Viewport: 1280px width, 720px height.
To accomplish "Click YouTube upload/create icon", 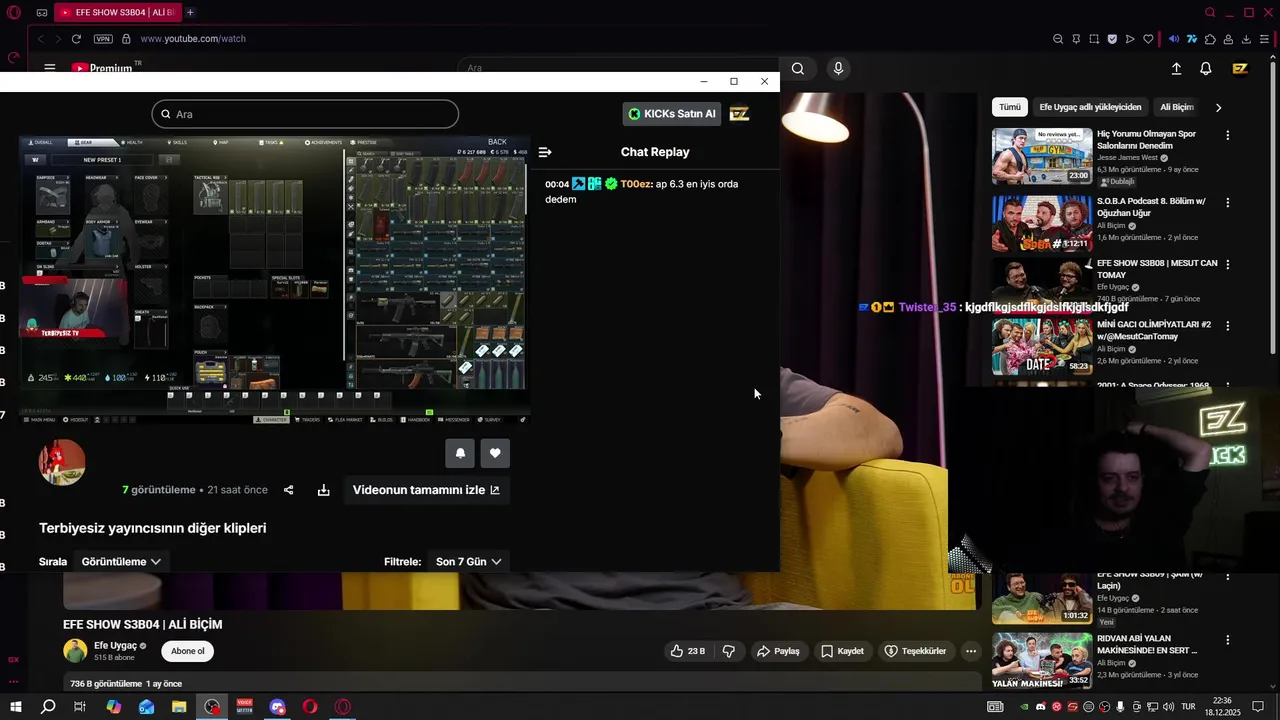I will (1176, 68).
